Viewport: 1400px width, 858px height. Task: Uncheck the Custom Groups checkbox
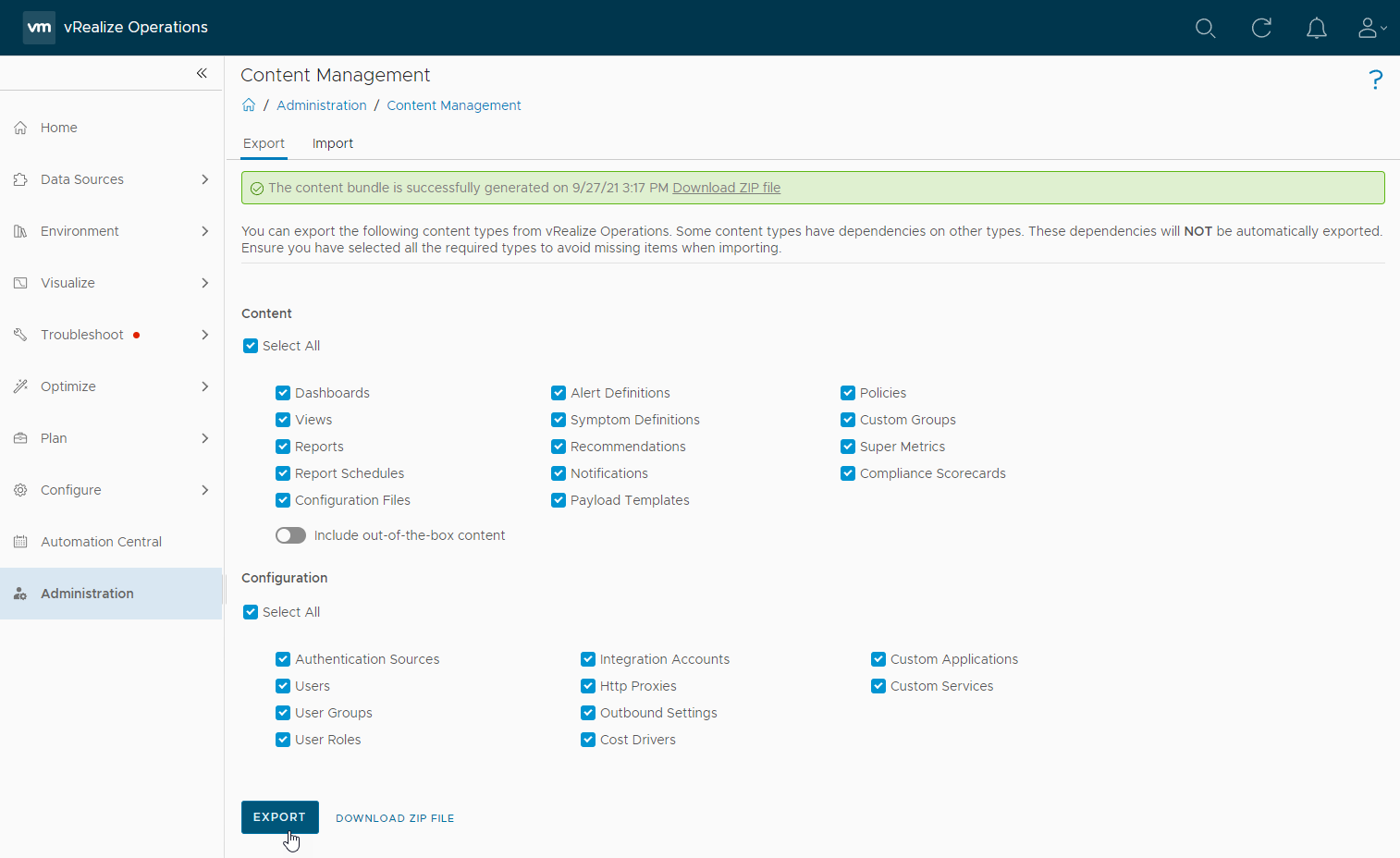848,420
